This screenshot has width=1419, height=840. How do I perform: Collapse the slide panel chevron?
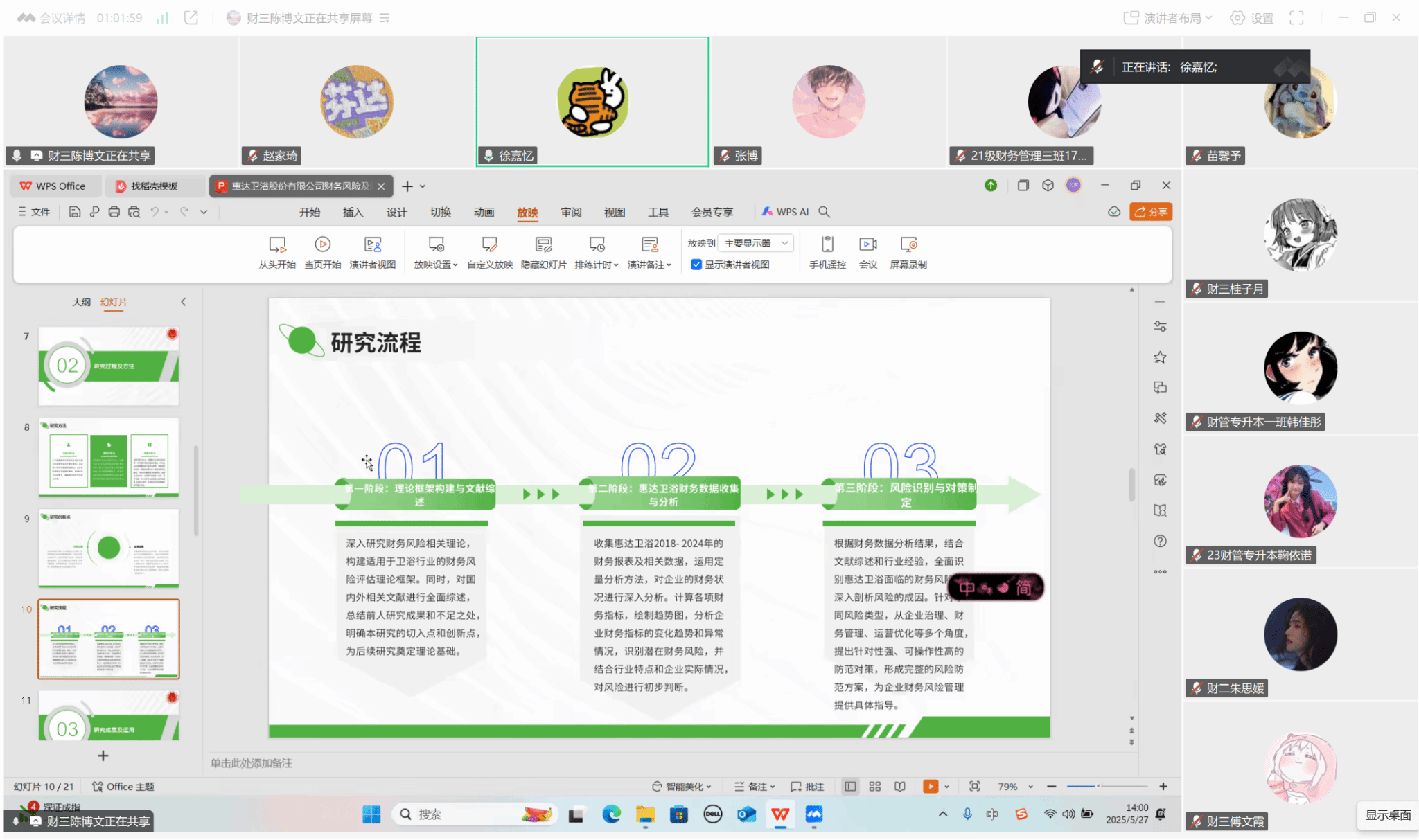click(x=183, y=302)
